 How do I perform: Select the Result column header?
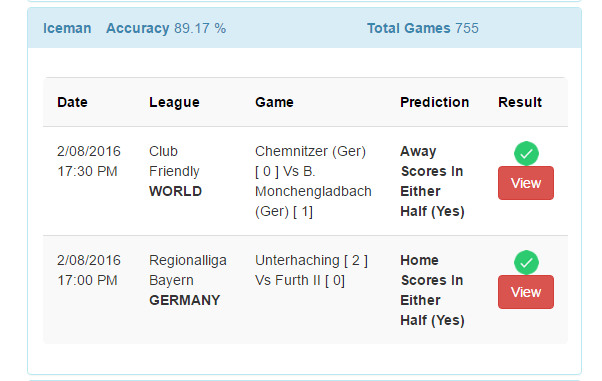[520, 102]
